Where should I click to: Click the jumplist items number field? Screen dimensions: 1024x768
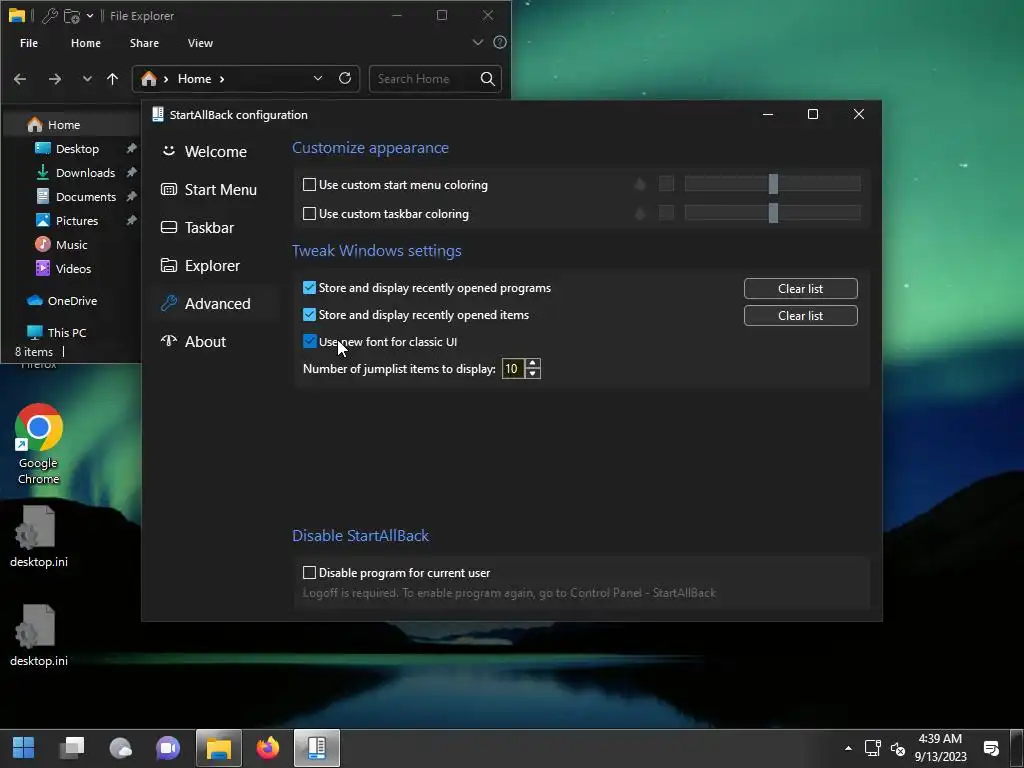click(513, 369)
